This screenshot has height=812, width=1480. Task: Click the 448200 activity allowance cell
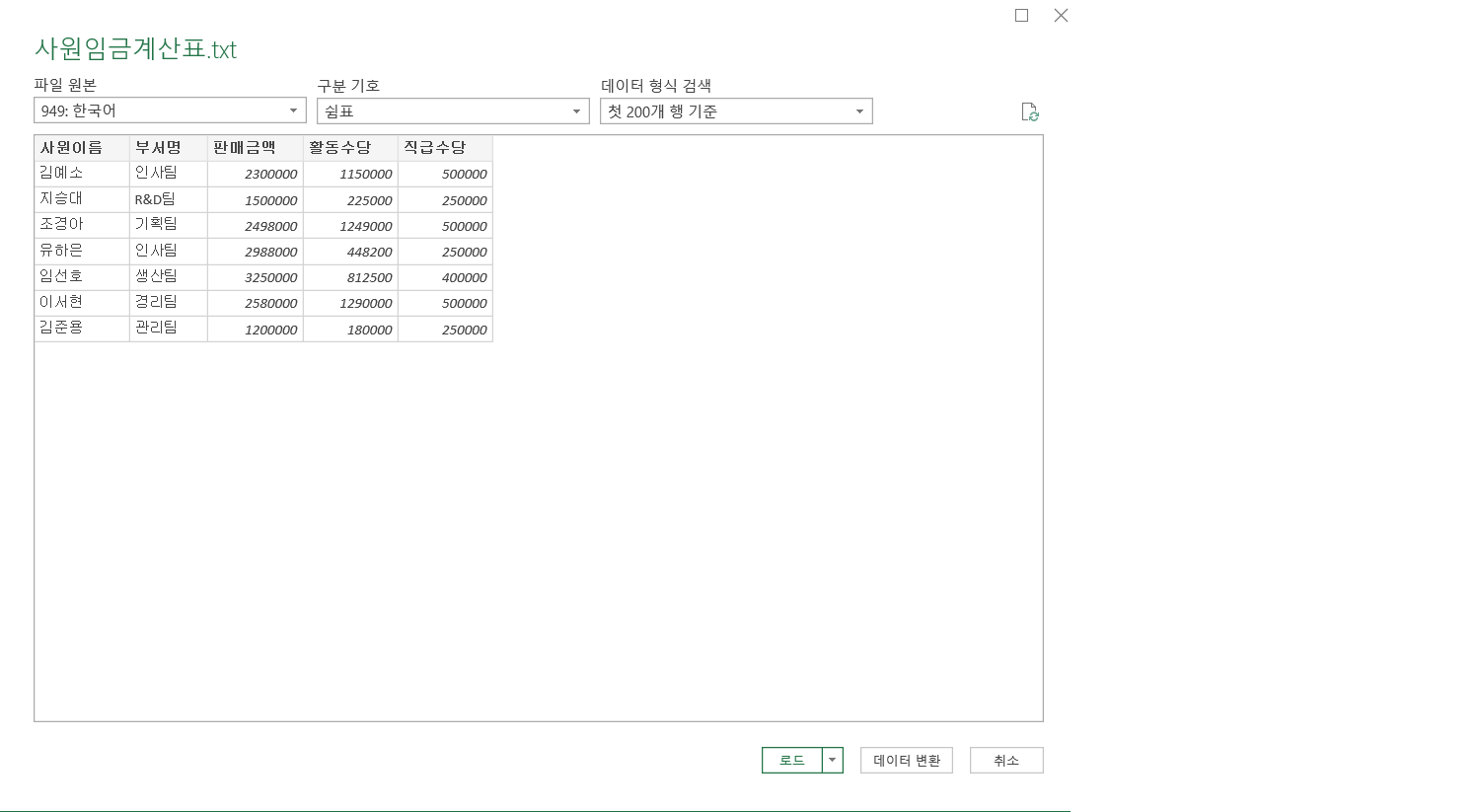click(x=350, y=252)
